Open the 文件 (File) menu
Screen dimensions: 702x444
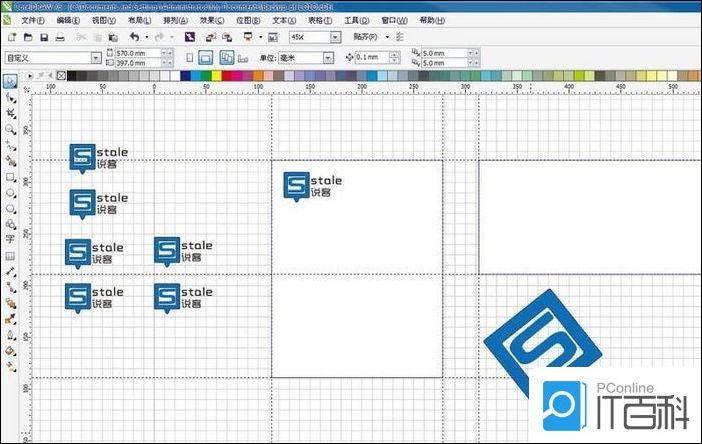[33, 21]
